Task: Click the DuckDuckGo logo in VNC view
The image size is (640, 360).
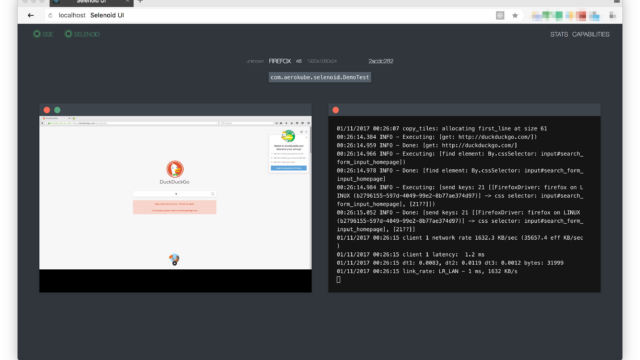Action: click(175, 169)
